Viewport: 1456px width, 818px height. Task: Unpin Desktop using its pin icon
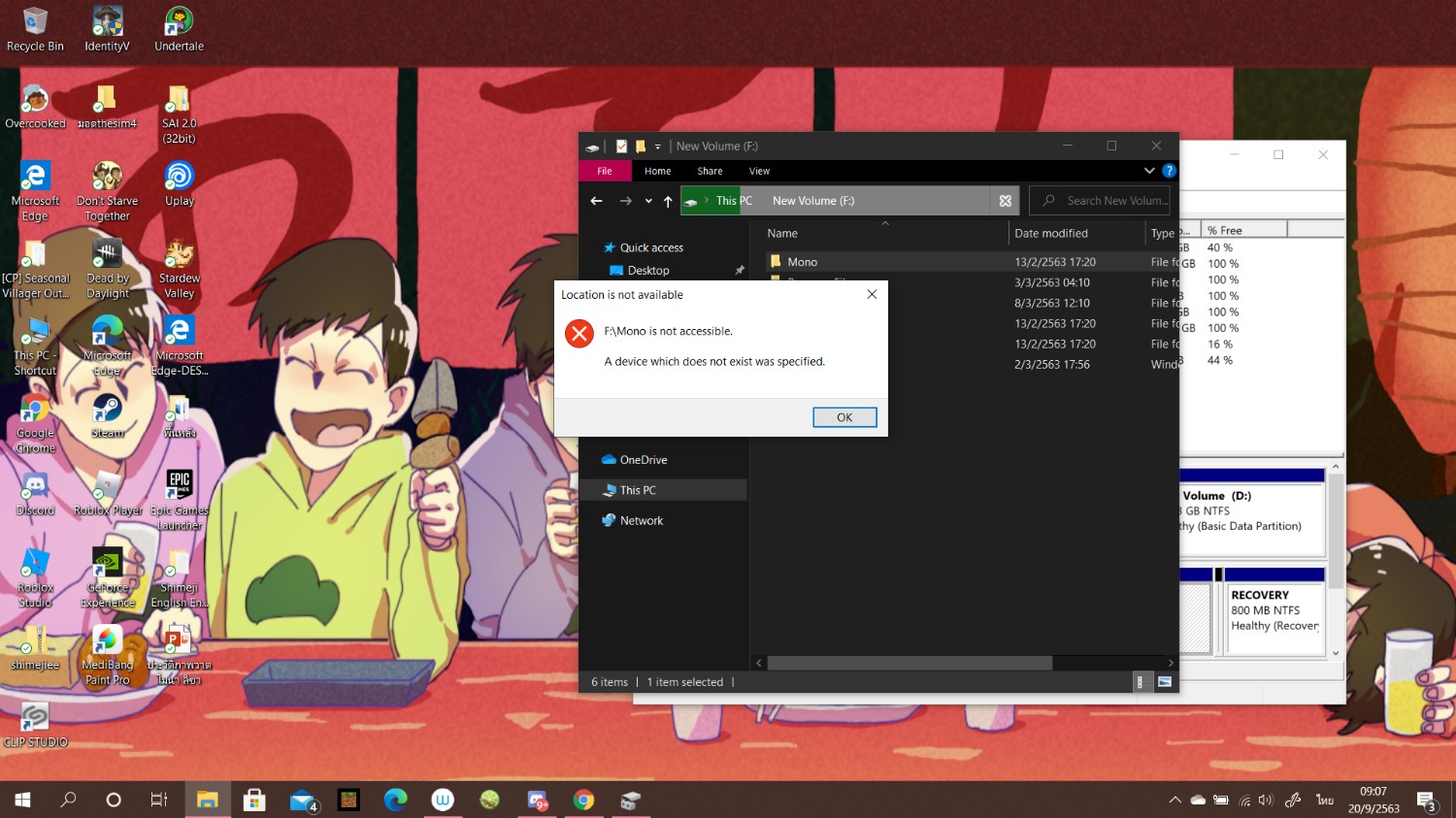[x=740, y=271]
